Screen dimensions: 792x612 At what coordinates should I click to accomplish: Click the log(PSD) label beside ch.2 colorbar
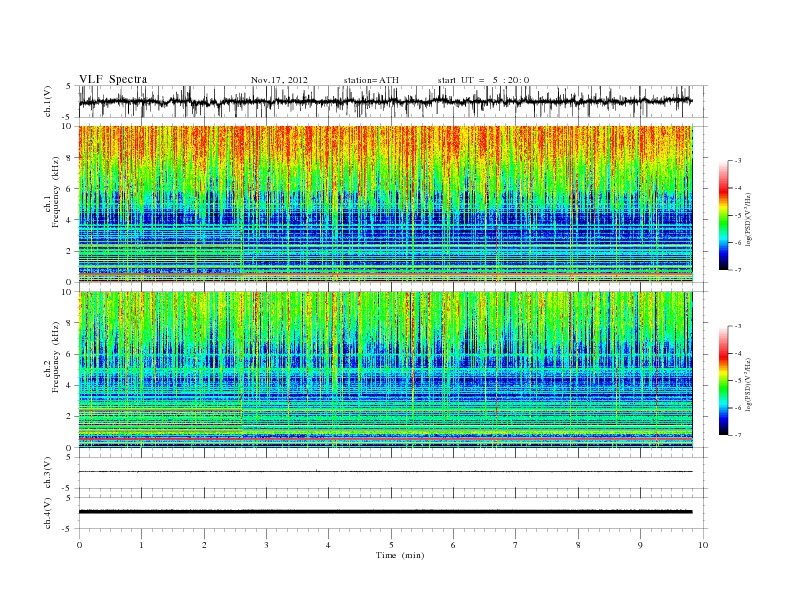pos(751,385)
